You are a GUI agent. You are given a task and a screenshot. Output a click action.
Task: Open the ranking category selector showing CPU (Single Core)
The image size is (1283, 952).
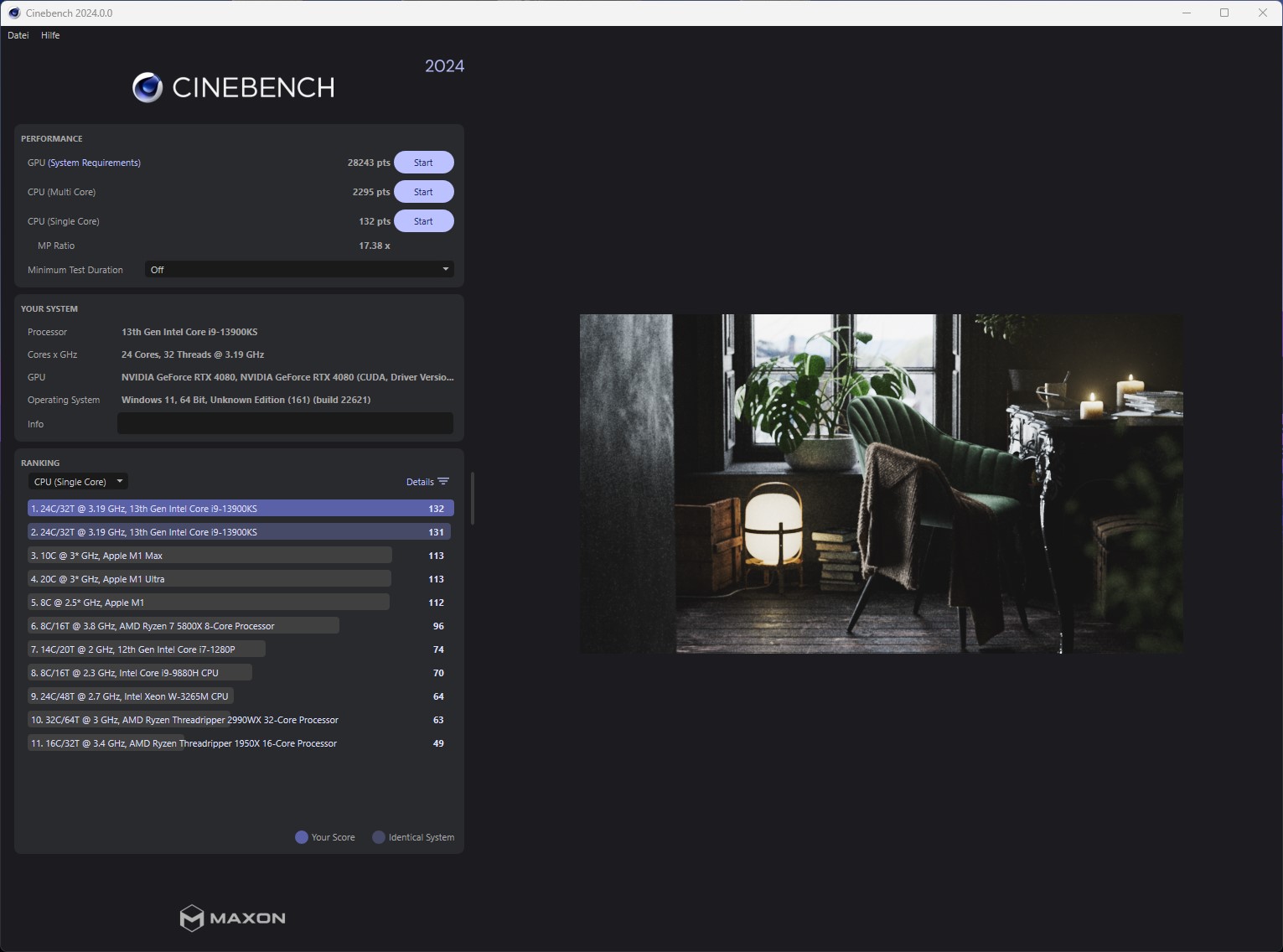tap(77, 481)
